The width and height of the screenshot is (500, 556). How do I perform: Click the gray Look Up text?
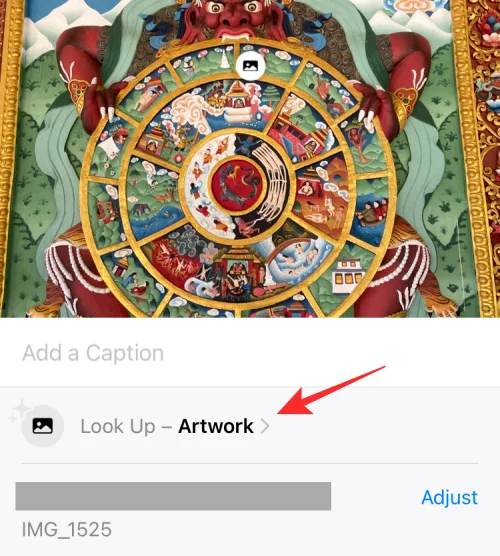[x=118, y=426]
